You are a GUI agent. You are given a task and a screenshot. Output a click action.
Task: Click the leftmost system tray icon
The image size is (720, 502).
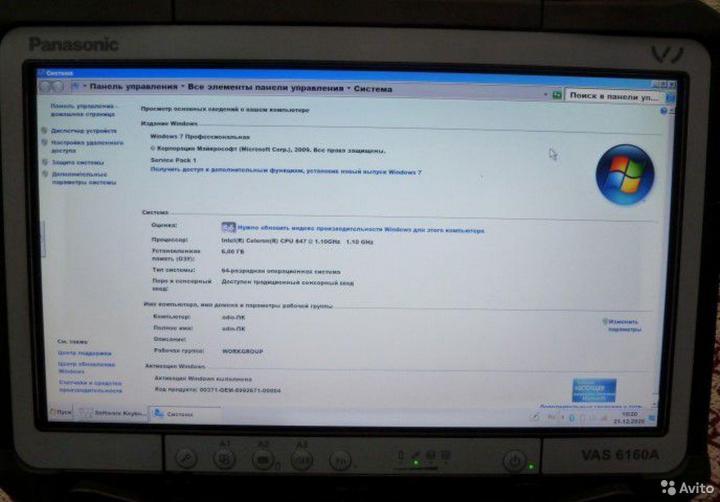[x=535, y=417]
